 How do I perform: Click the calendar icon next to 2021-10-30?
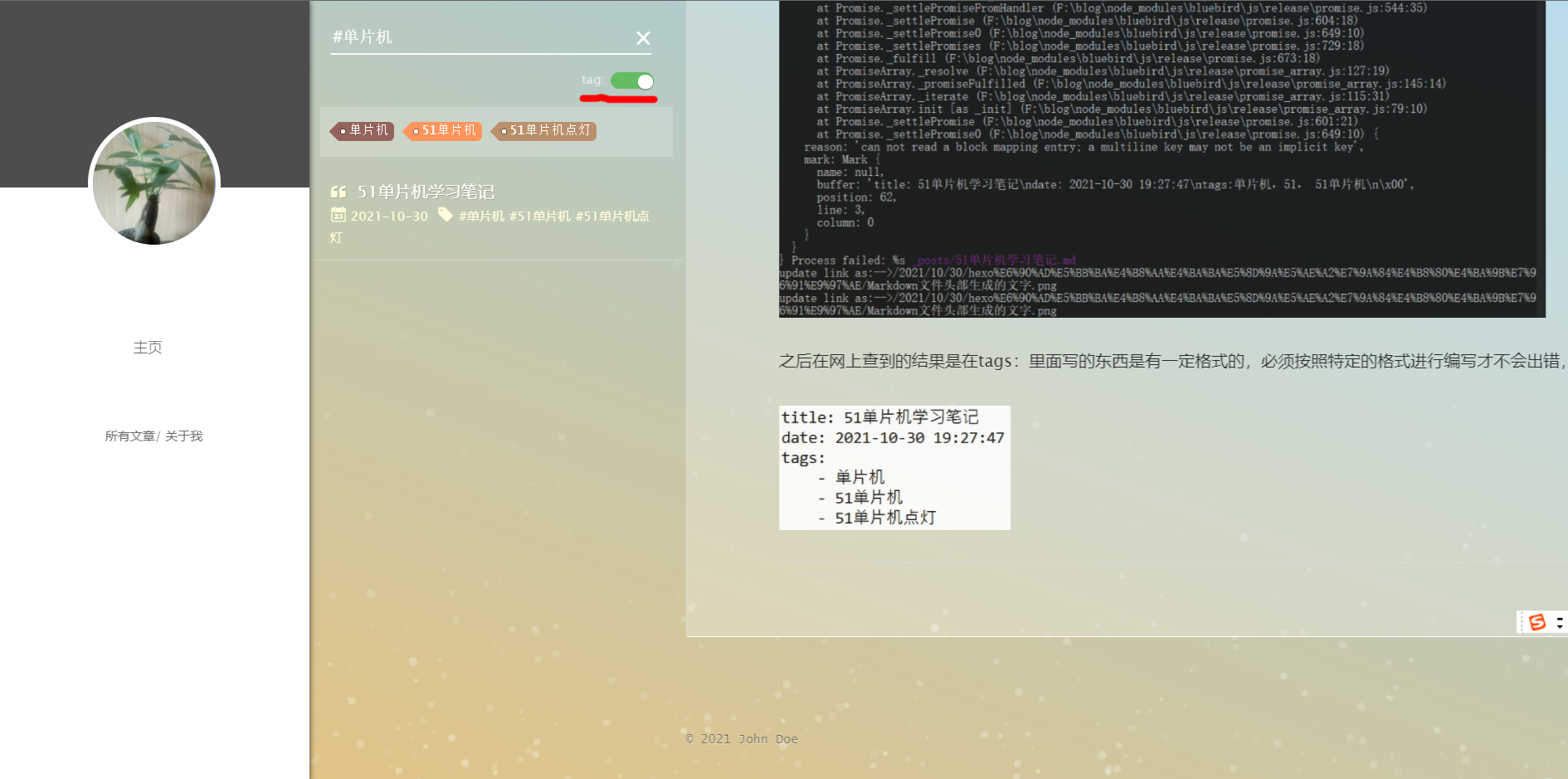[338, 216]
